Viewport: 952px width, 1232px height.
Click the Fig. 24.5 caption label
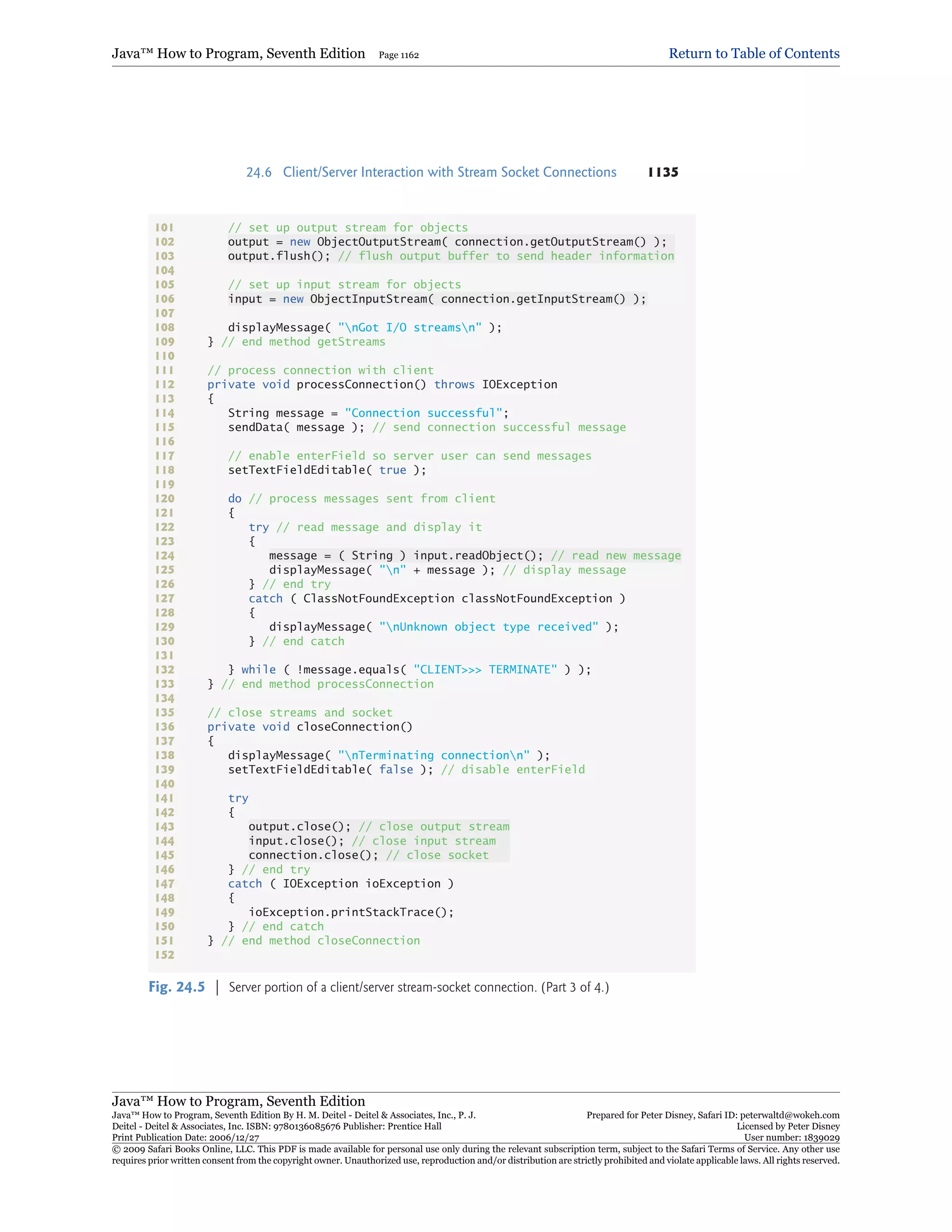pyautogui.click(x=177, y=987)
